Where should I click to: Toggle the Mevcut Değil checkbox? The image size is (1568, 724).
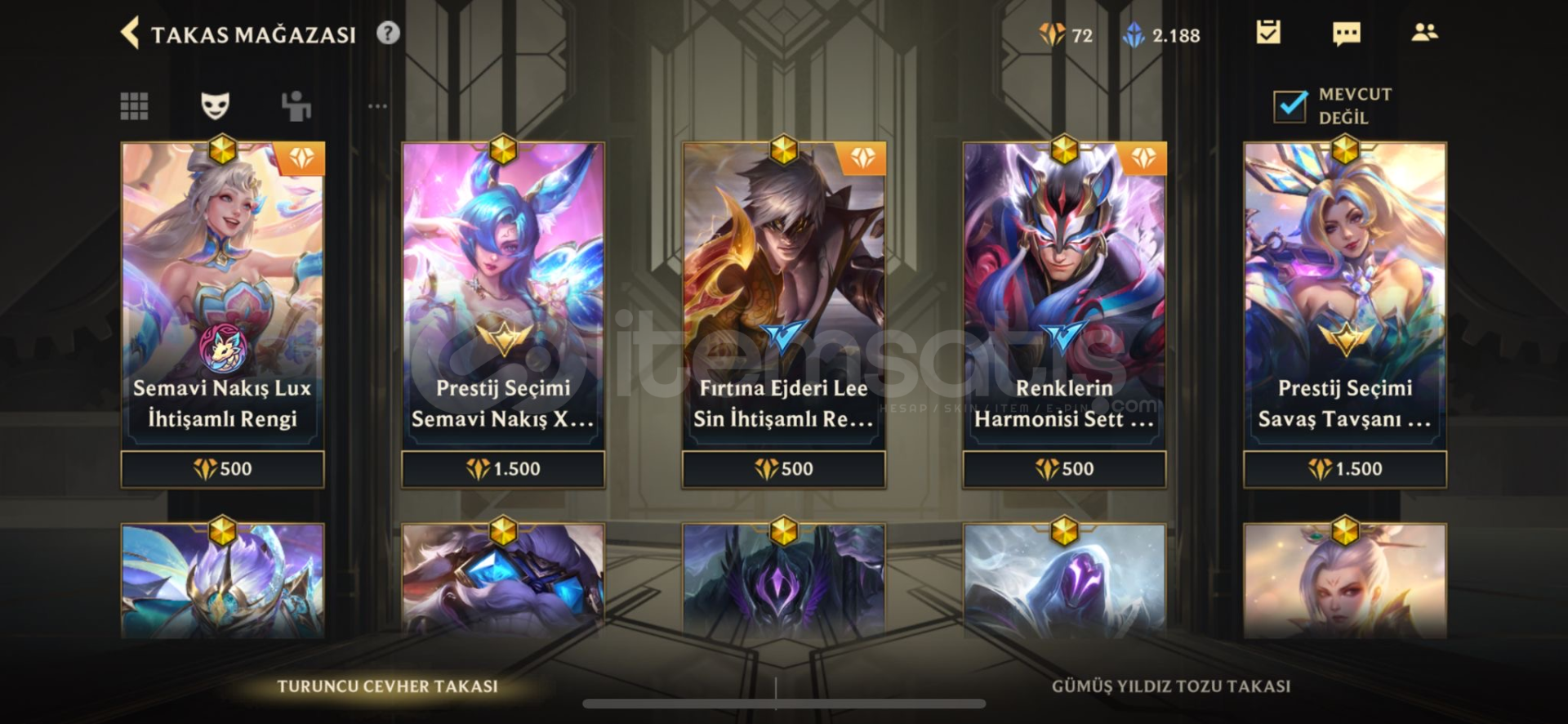1290,106
